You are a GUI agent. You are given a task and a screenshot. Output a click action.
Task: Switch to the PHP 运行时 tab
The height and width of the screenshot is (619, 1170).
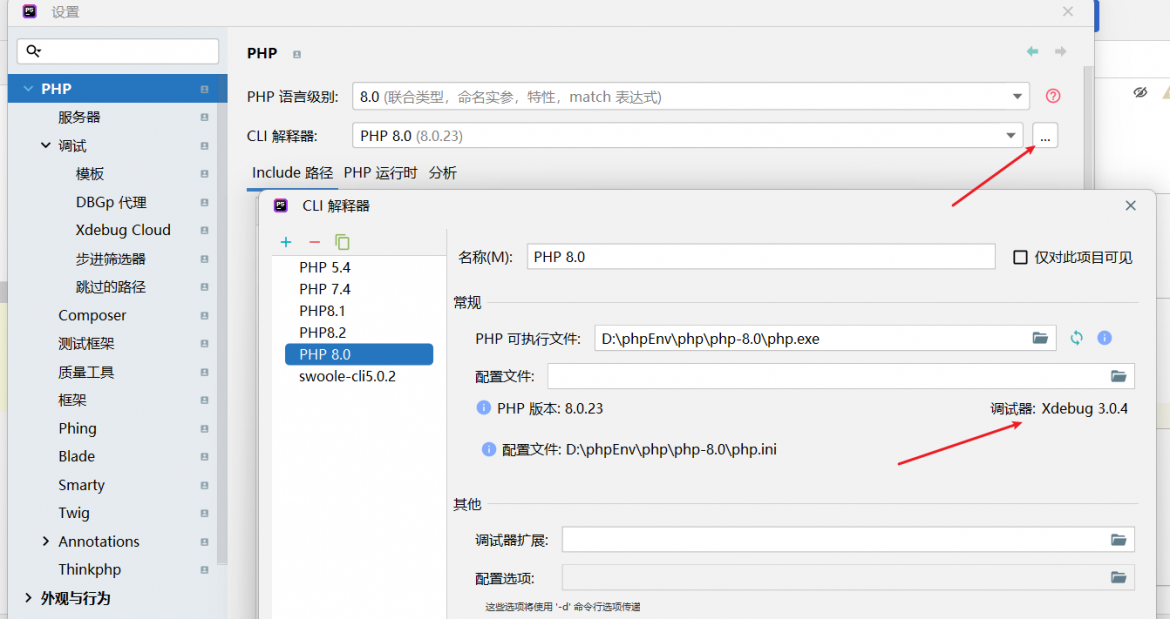(380, 173)
